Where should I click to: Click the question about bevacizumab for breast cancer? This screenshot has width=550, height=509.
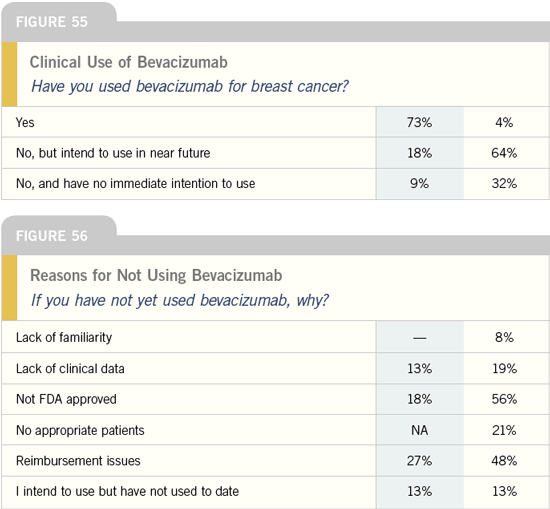coord(189,86)
